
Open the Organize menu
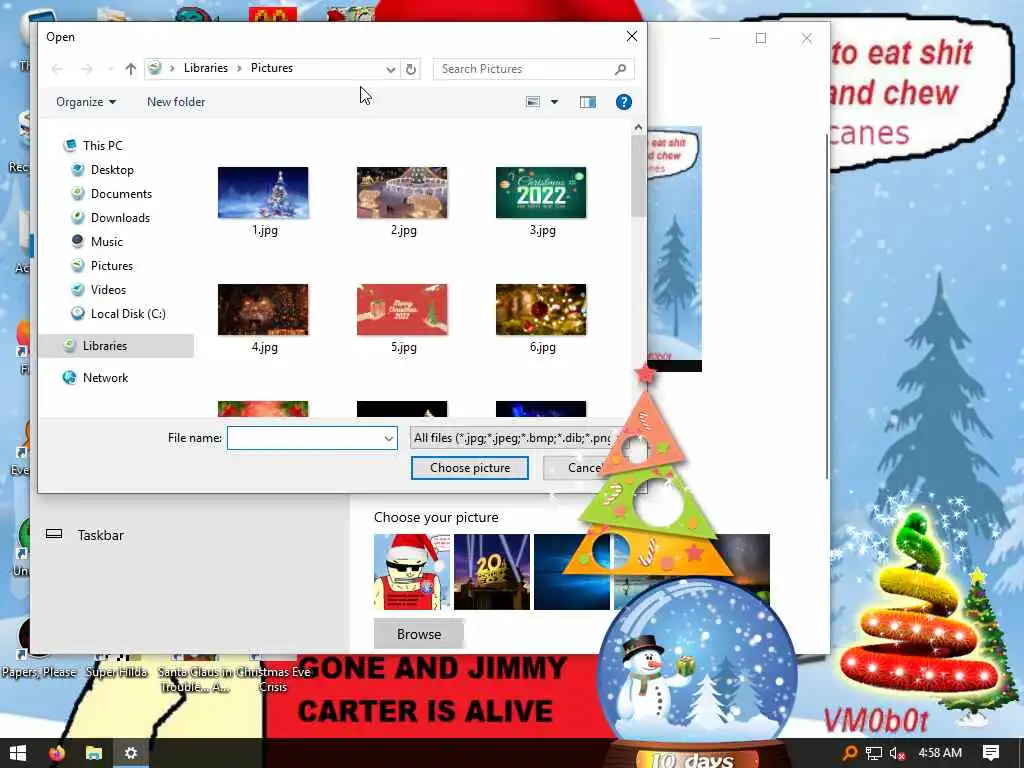[86, 102]
